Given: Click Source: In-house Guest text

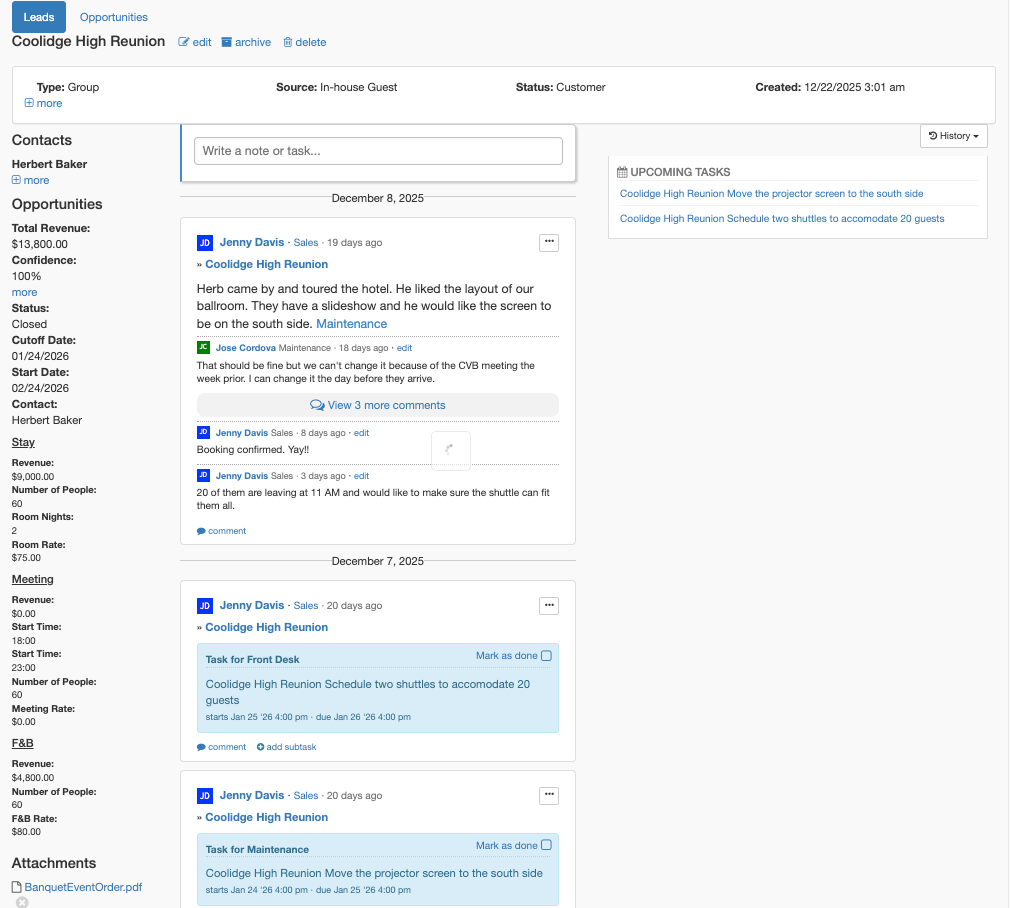Looking at the screenshot, I should 336,87.
